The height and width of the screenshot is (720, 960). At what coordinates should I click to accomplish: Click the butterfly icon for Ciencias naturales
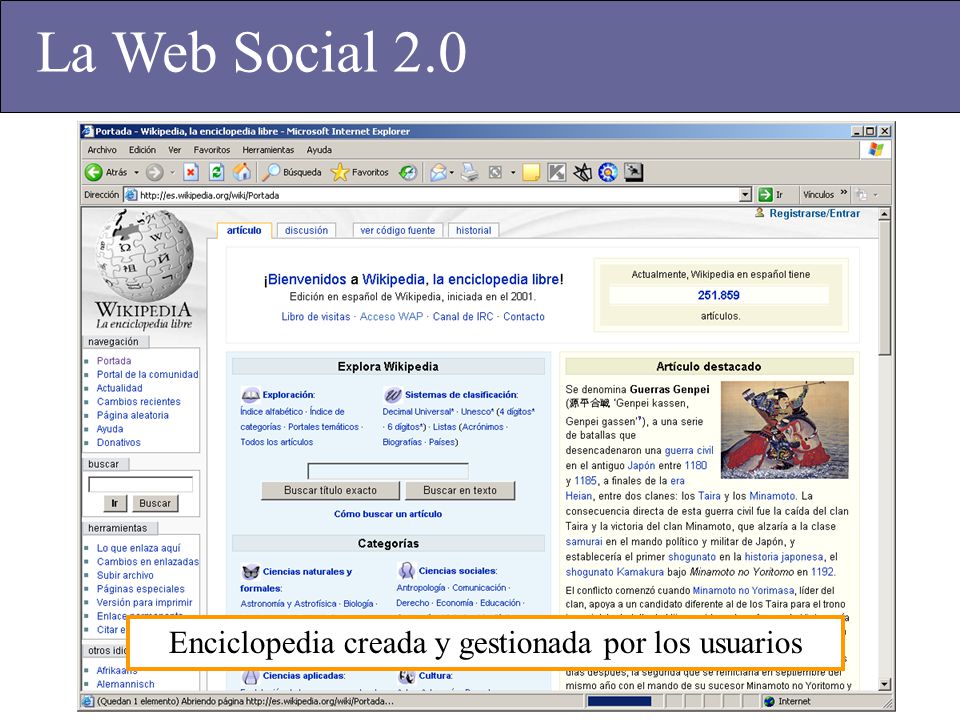click(250, 572)
